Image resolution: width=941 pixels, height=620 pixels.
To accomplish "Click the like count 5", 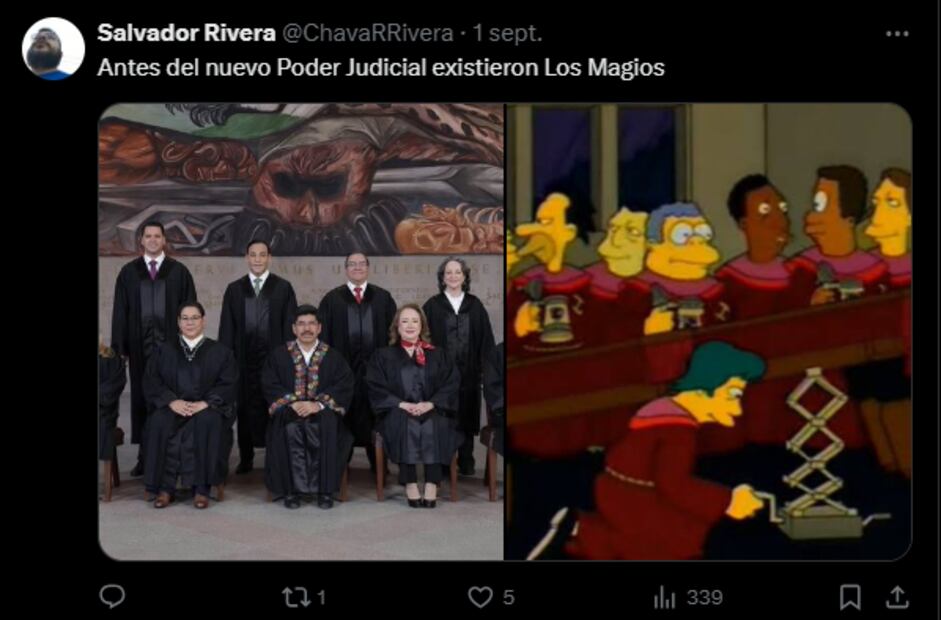I will point(508,598).
